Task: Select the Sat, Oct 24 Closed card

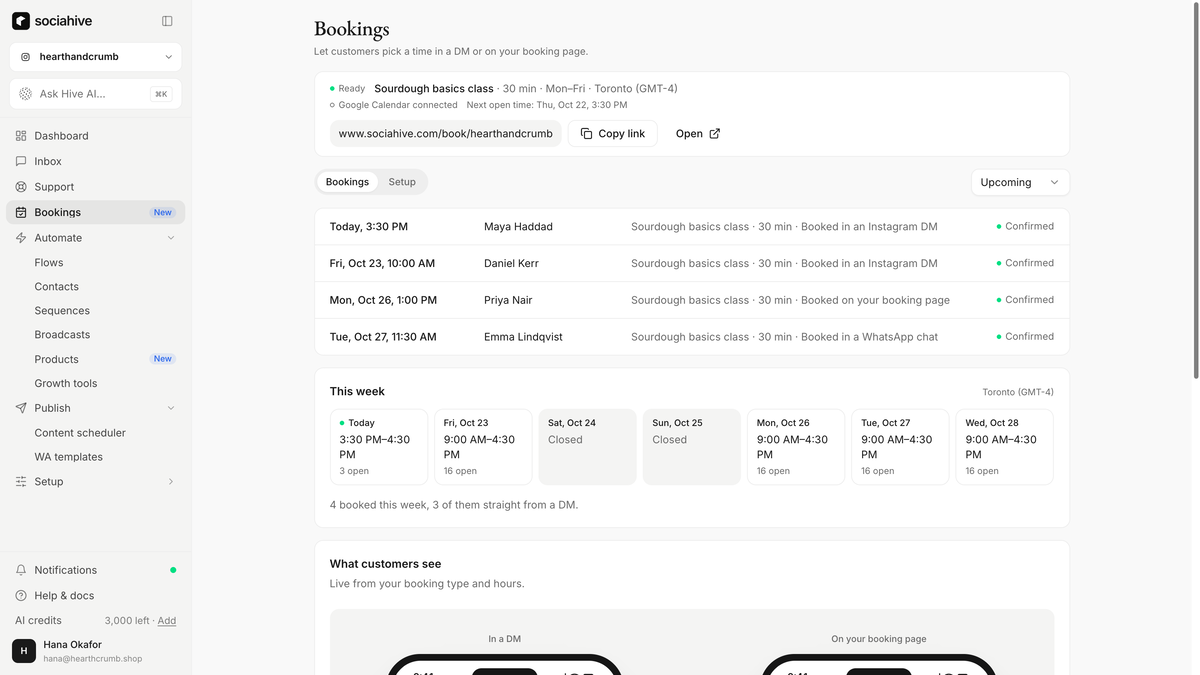Action: point(587,447)
